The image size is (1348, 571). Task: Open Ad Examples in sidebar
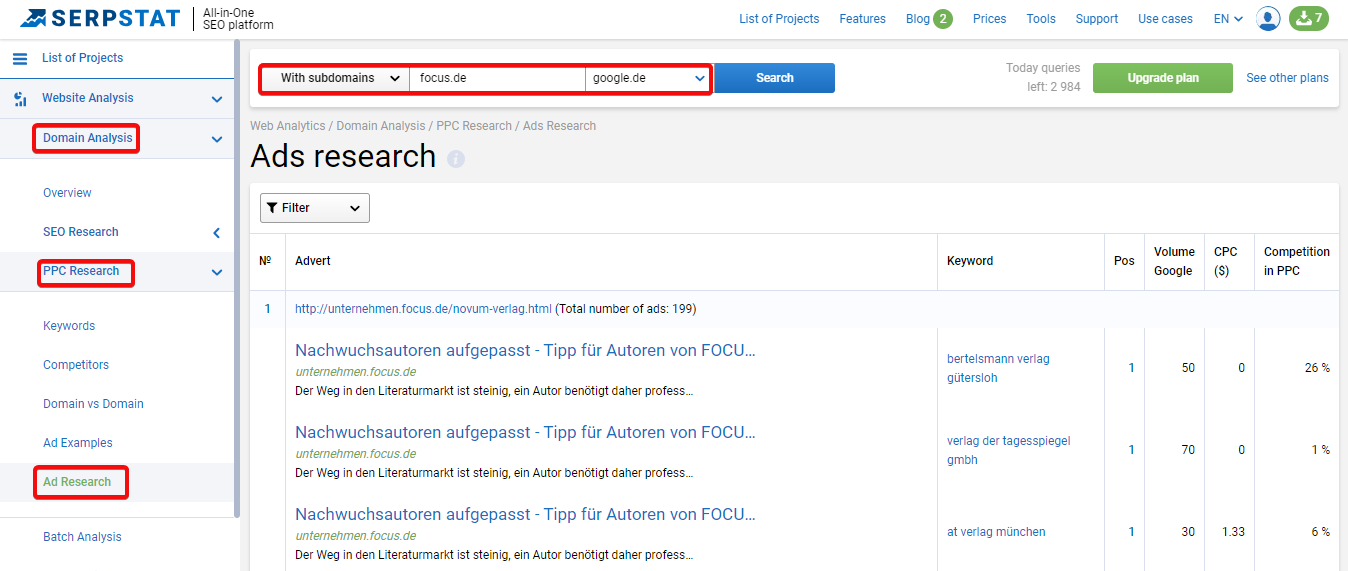[x=78, y=443]
